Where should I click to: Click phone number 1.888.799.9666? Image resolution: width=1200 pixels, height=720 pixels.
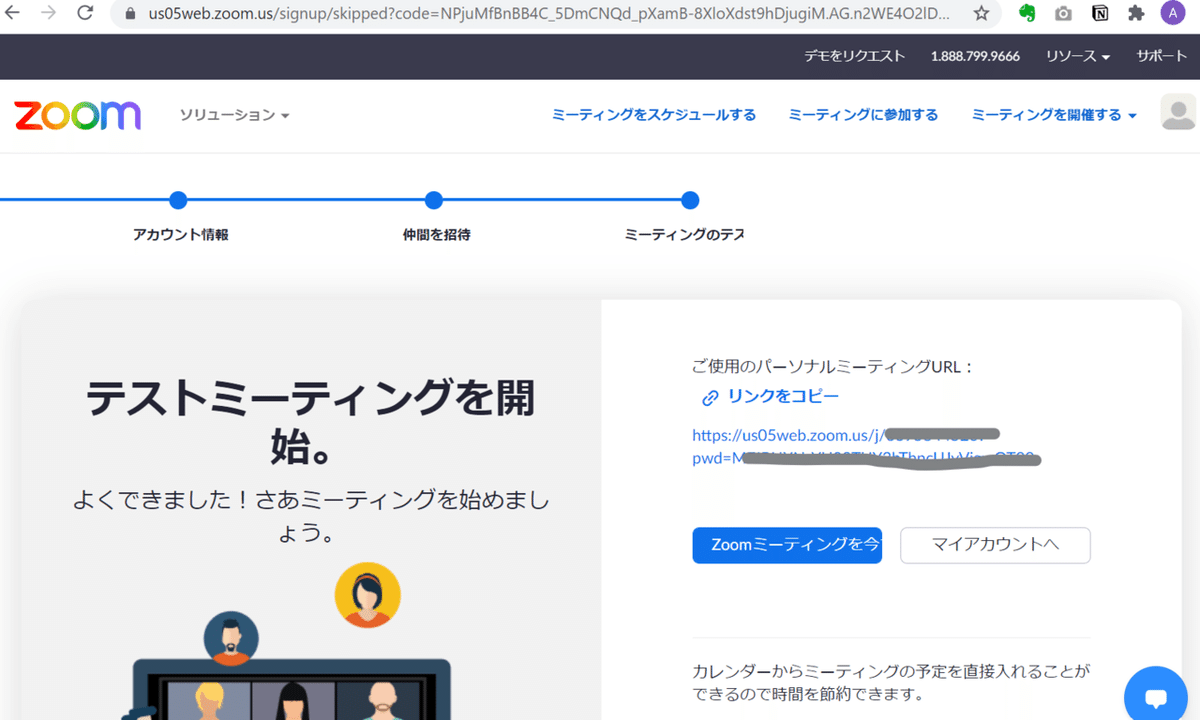975,57
